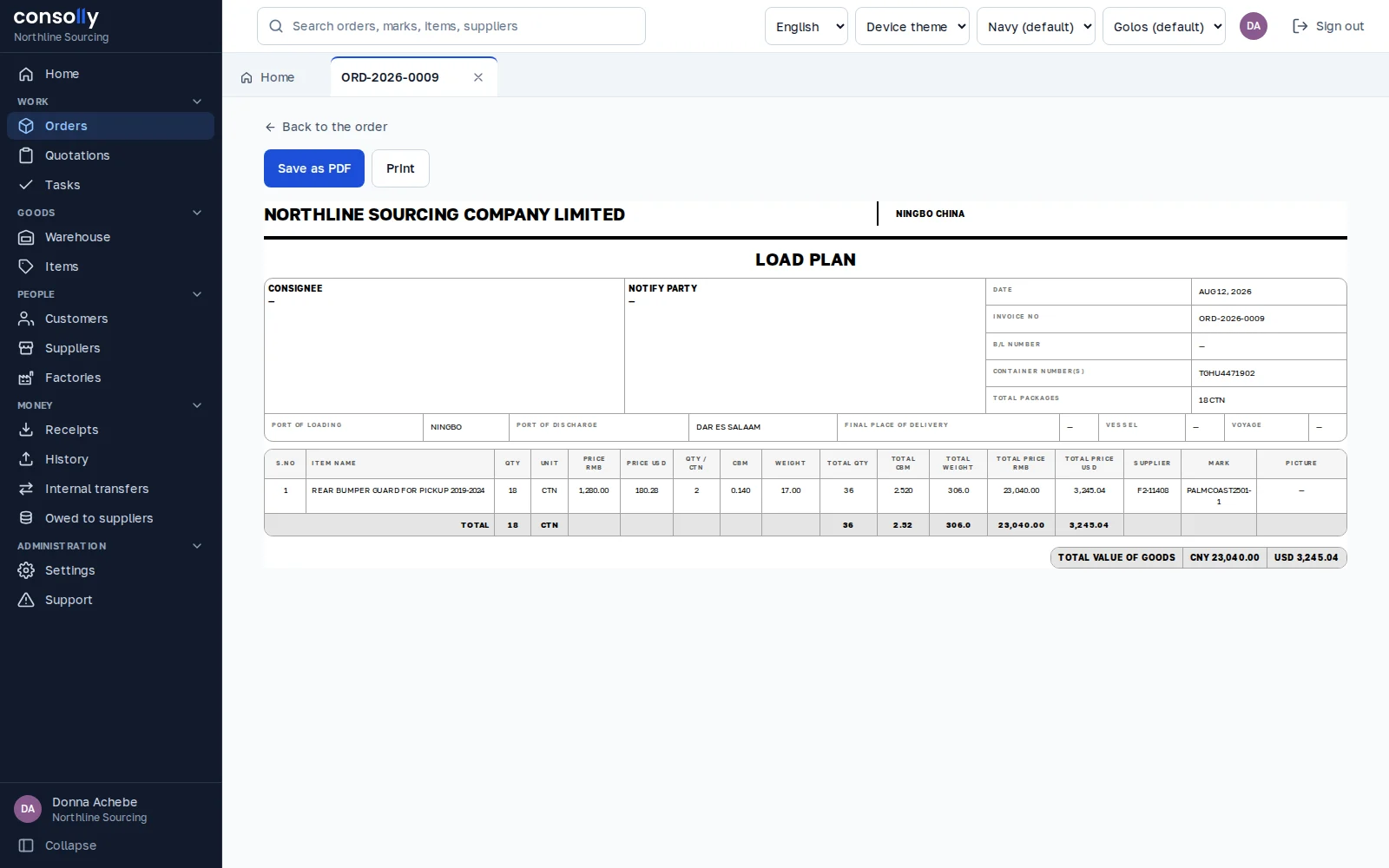
Task: Open Receipts download icon
Action: (26, 430)
